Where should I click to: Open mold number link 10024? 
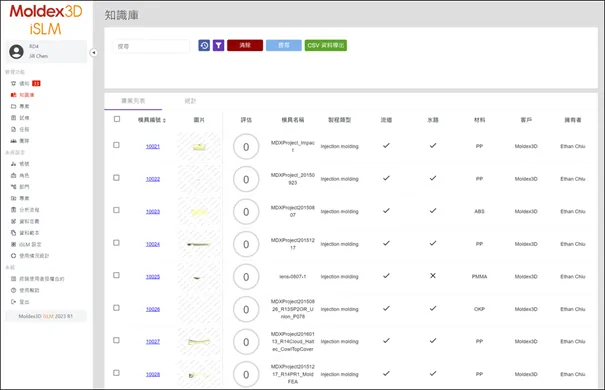[153, 244]
